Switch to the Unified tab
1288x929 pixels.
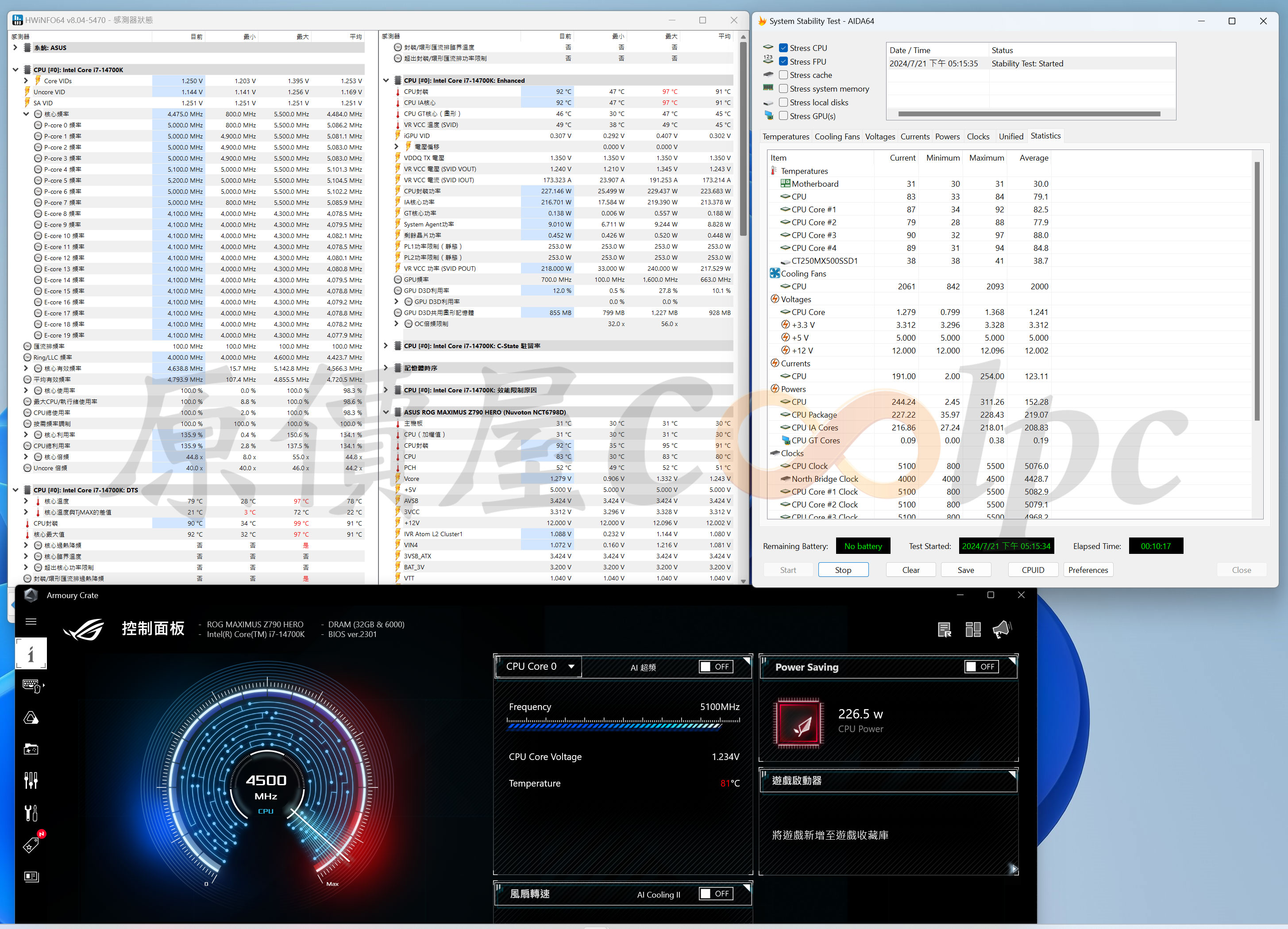[1011, 137]
